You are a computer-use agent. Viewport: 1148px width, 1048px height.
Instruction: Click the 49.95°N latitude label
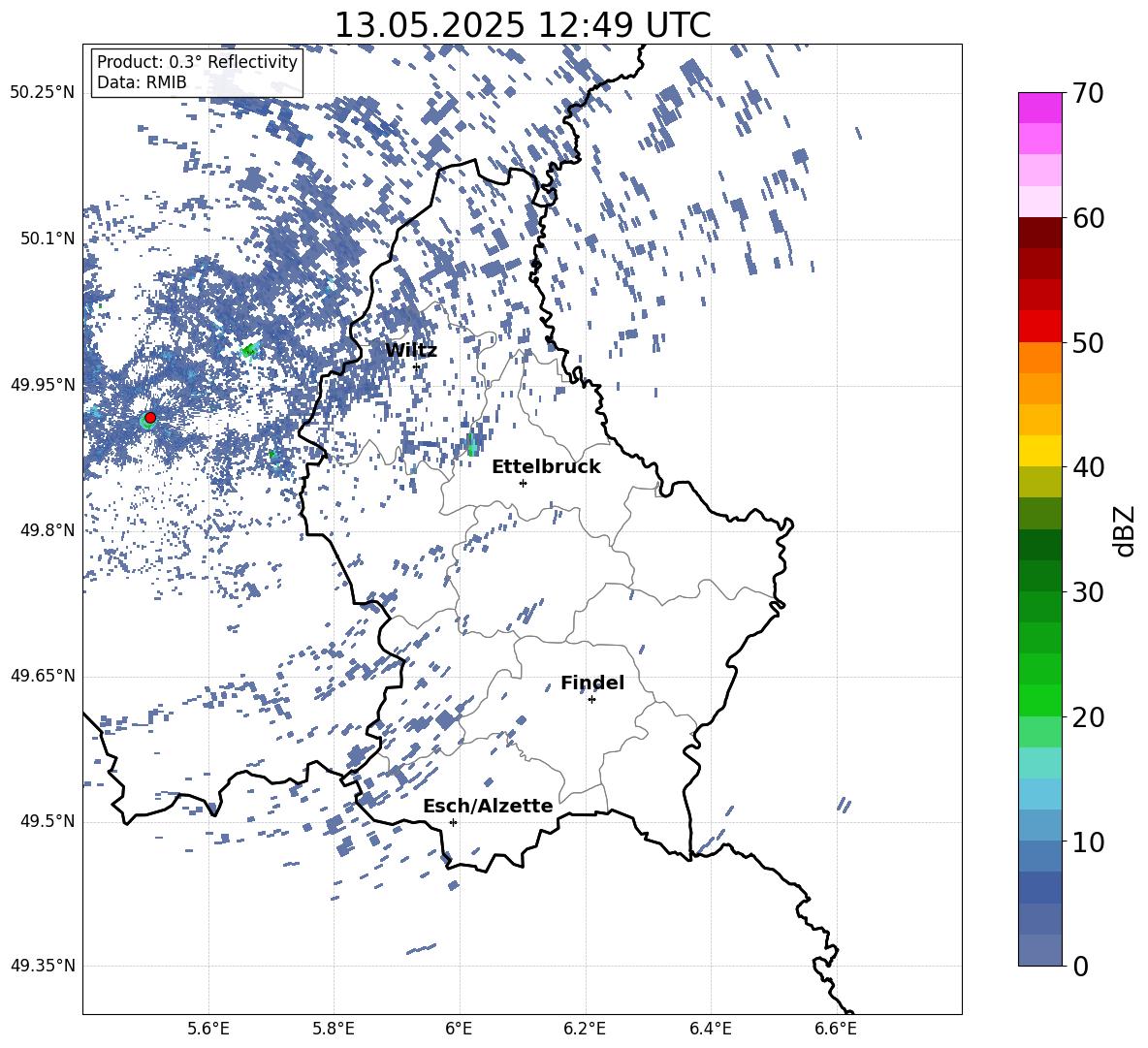tap(43, 385)
